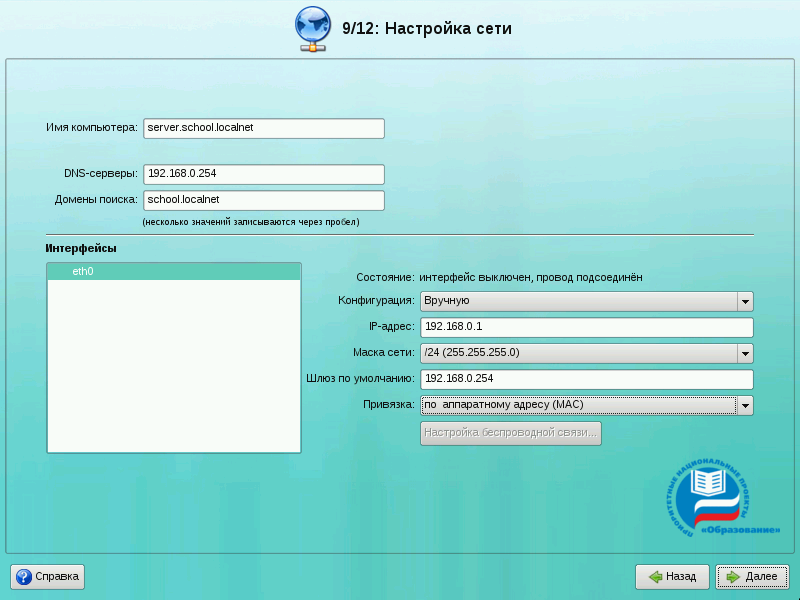This screenshot has height=600, width=800.
Task: Open the Конфигурация dropdown
Action: click(x=586, y=301)
